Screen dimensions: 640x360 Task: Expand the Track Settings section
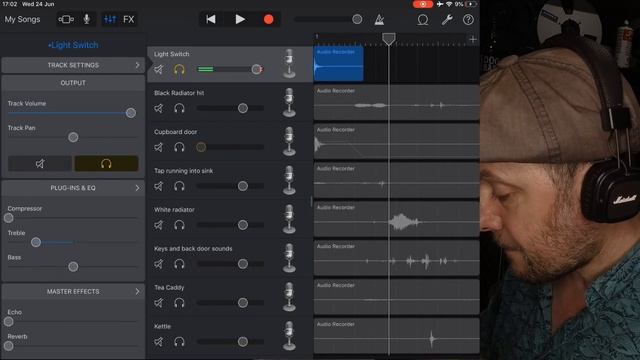point(73,65)
